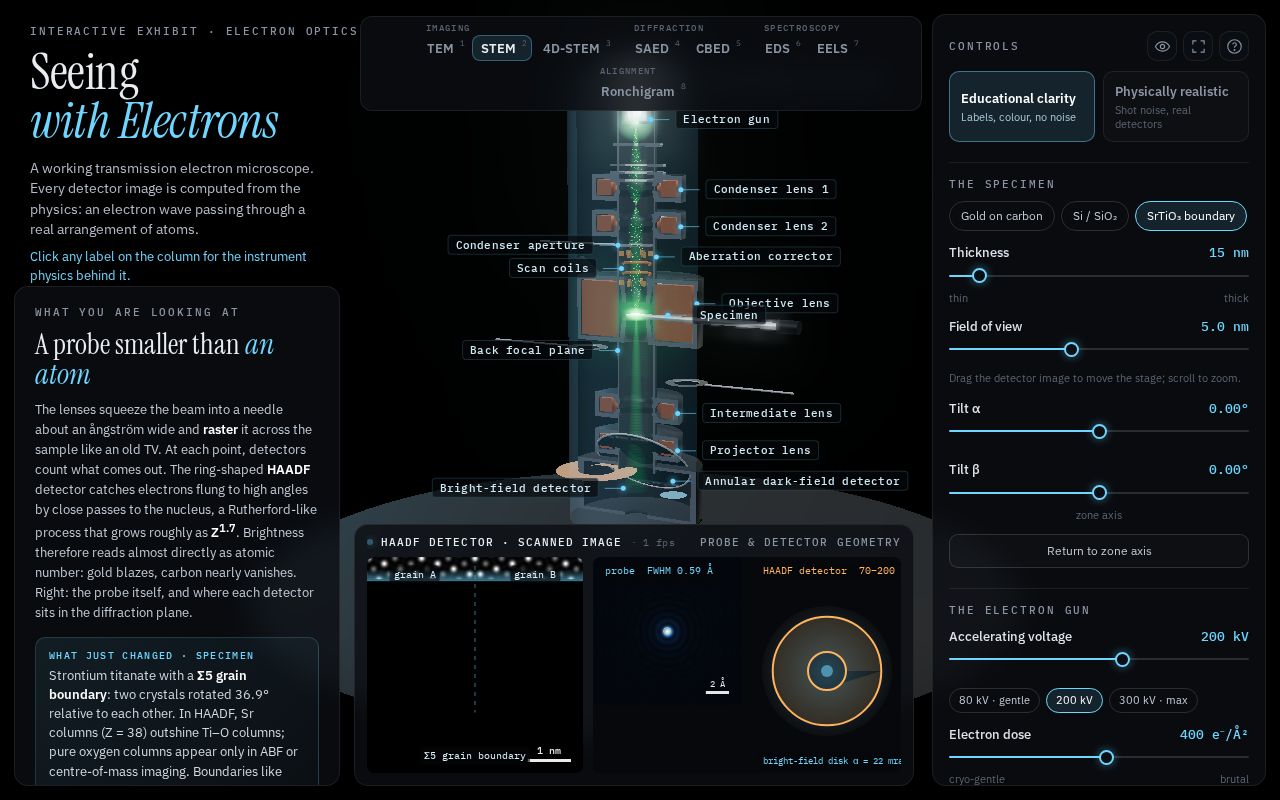Viewport: 1280px width, 800px height.
Task: Choose the SrTiO₃ boundary specimen
Action: pyautogui.click(x=1190, y=216)
